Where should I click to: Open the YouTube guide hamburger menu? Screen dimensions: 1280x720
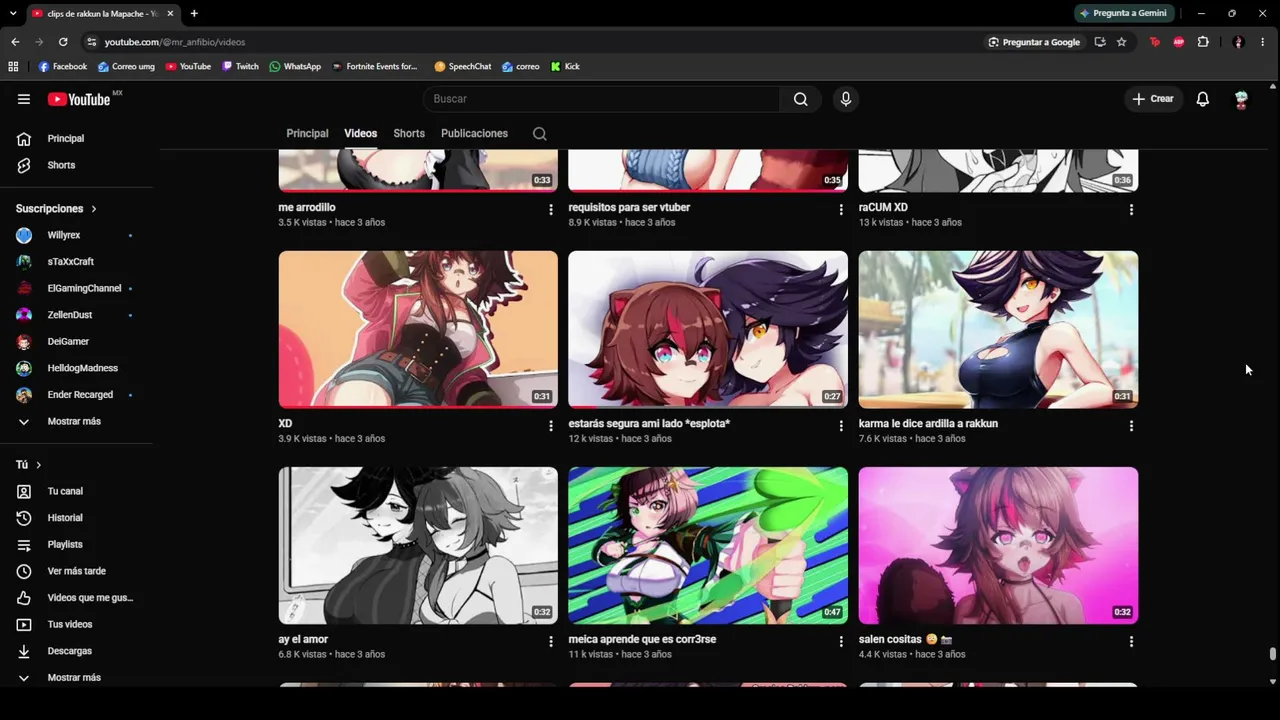point(24,99)
